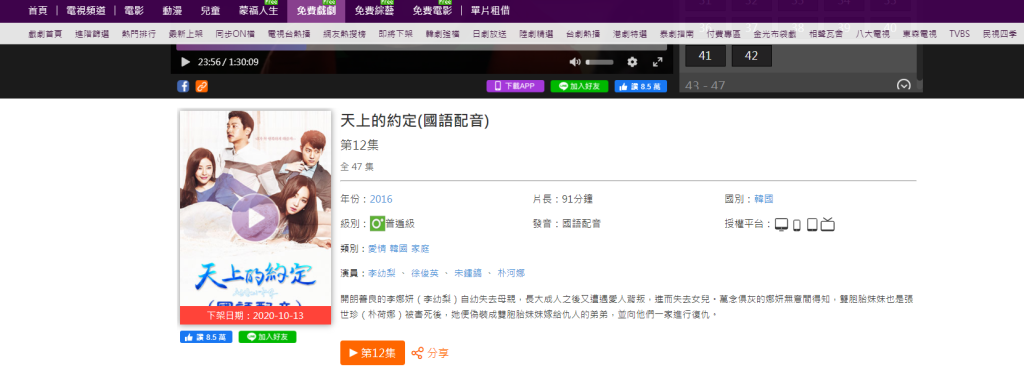Open TVBS in the sub navigation
Viewport: 1024px width, 383px height.
(x=959, y=34)
